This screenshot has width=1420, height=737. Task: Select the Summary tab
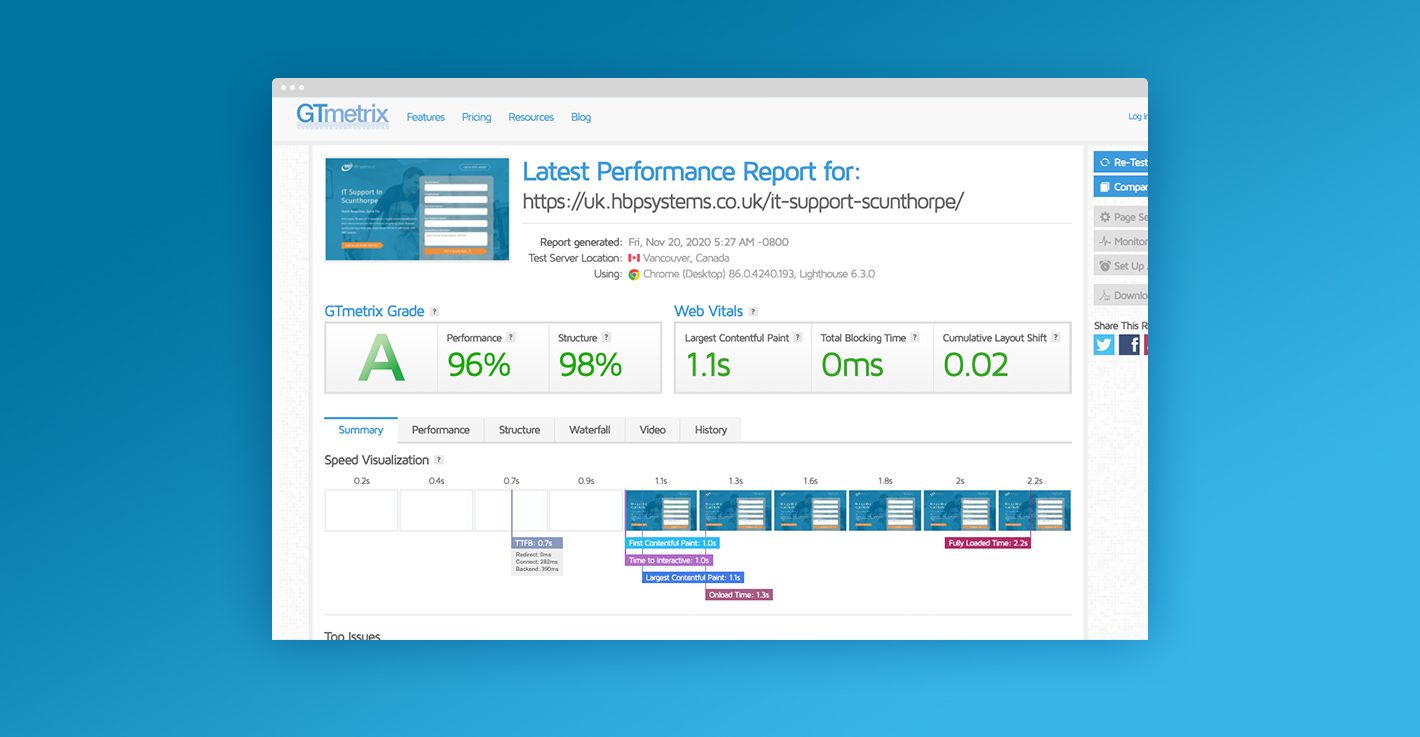(x=361, y=430)
